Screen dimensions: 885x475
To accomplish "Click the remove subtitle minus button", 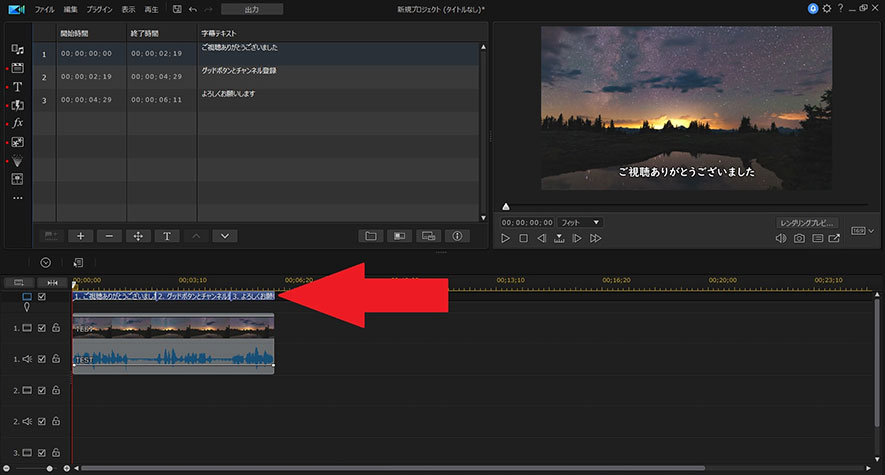I will click(109, 236).
